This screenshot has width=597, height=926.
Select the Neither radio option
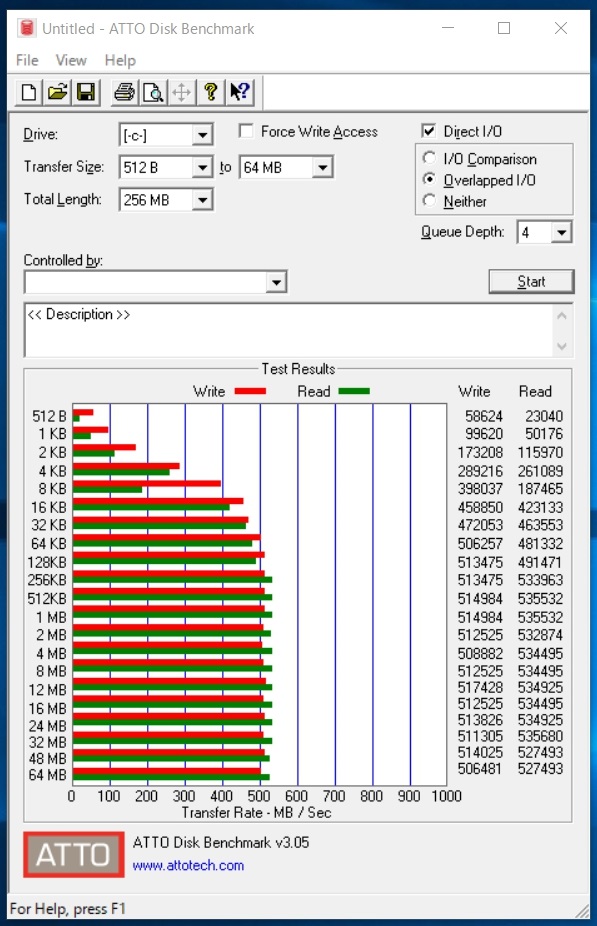coord(429,201)
